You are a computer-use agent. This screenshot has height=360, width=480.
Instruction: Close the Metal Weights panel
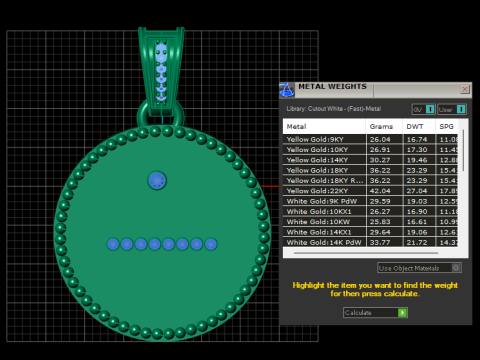coord(465,89)
